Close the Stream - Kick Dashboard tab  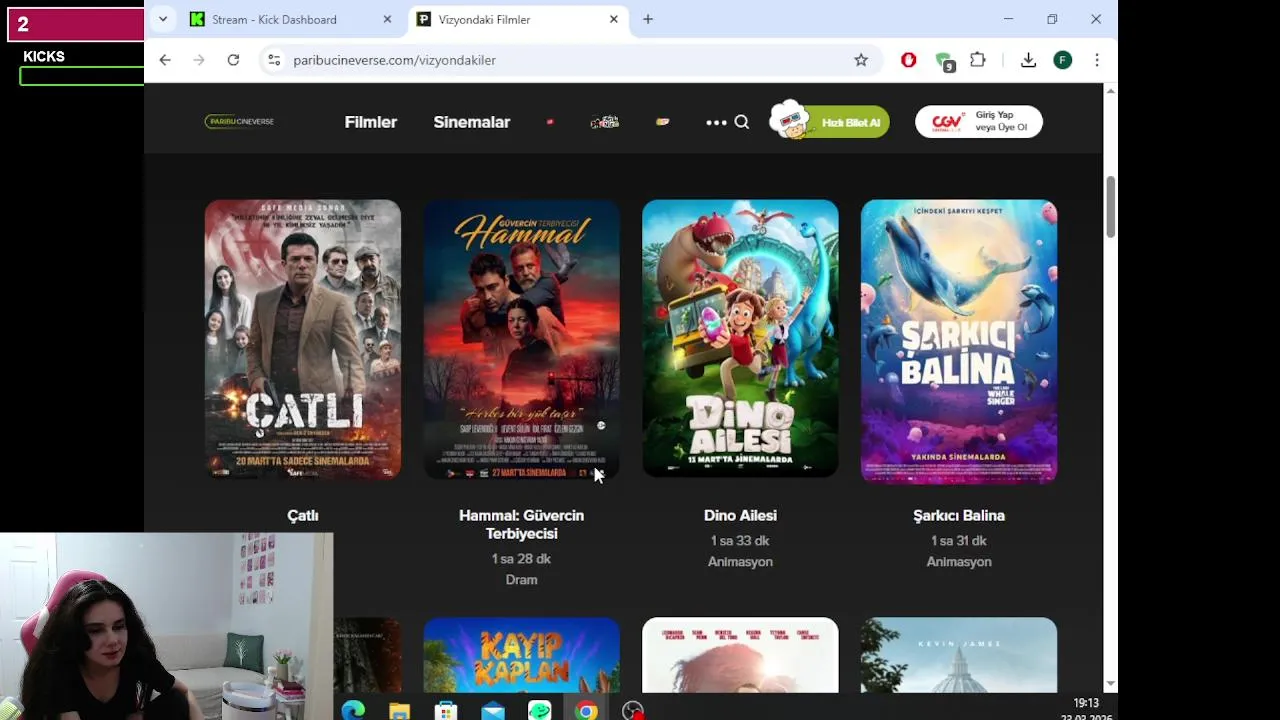point(387,19)
